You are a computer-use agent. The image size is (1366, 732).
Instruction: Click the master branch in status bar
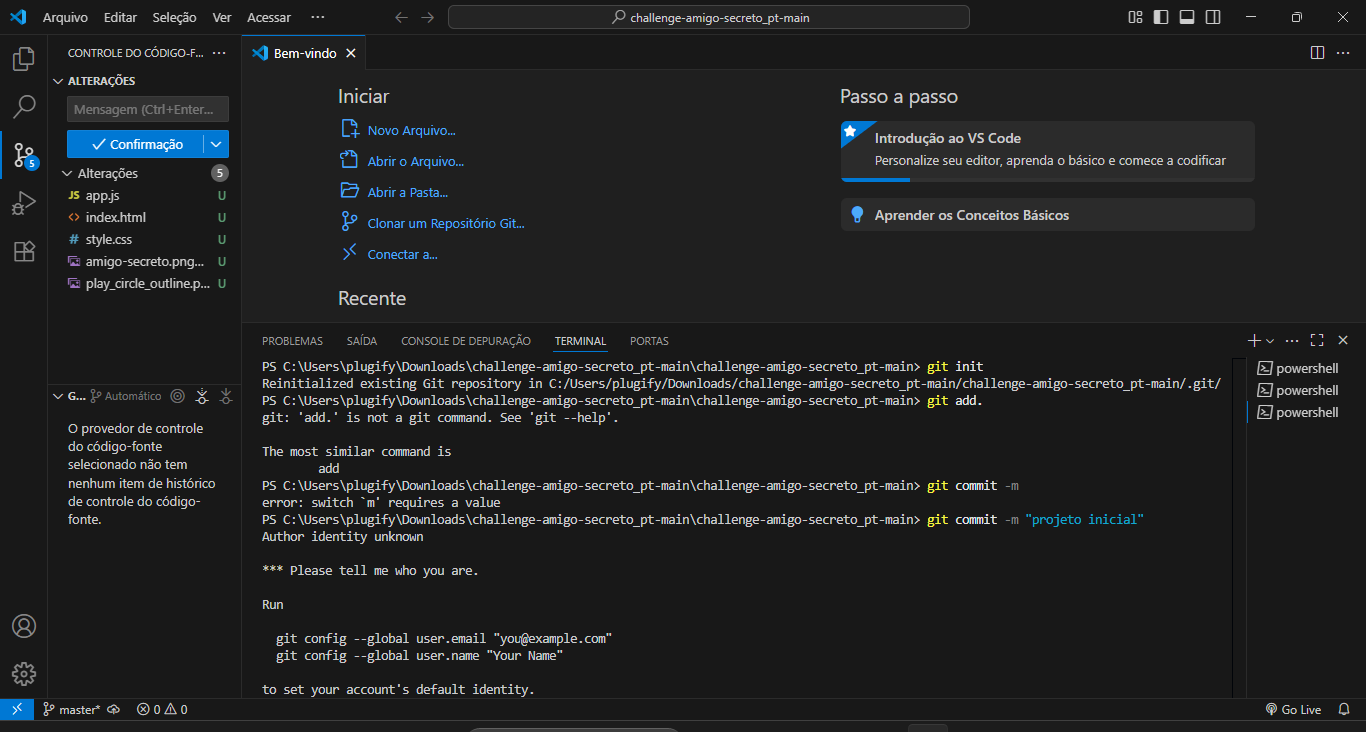[71, 710]
